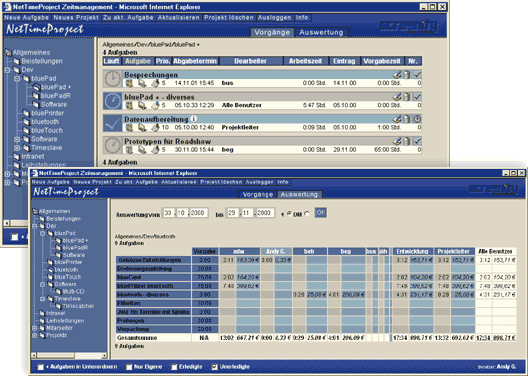This screenshot has width=528, height=376.
Task: Click the Internet Explorer icon in front window title bar
Action: [34, 173]
